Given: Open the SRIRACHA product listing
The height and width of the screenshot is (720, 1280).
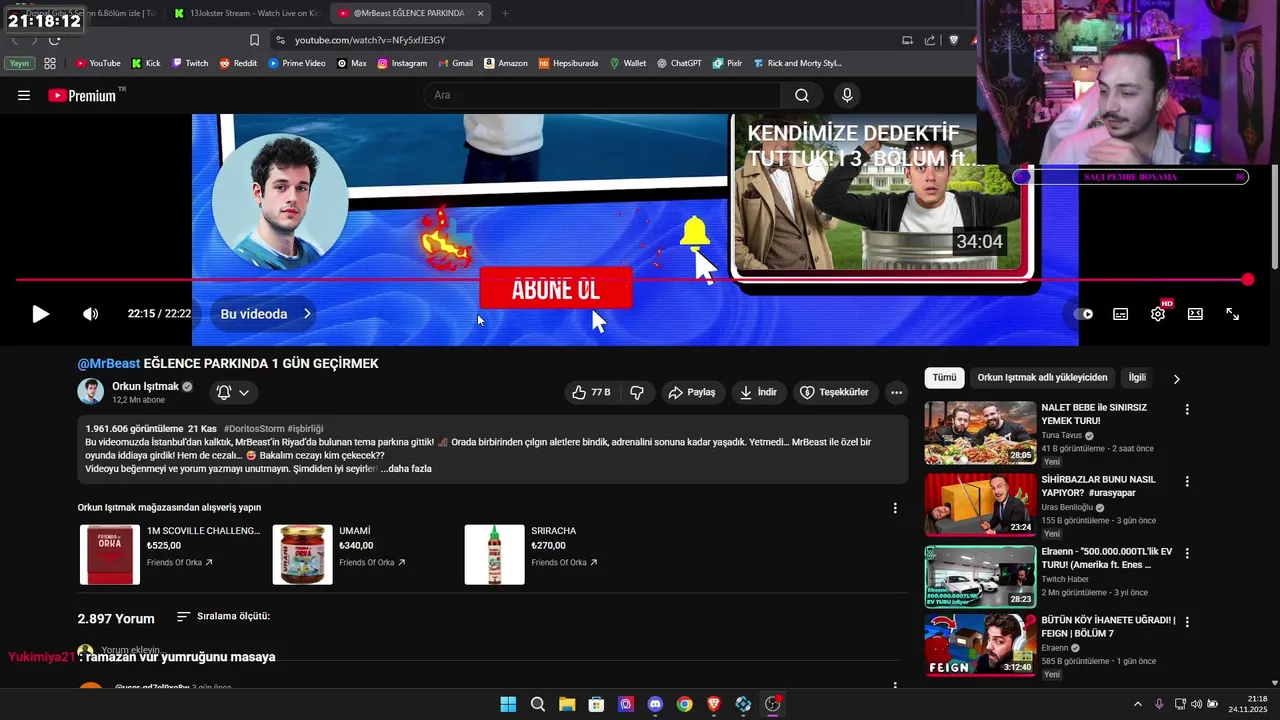Looking at the screenshot, I should point(532,554).
